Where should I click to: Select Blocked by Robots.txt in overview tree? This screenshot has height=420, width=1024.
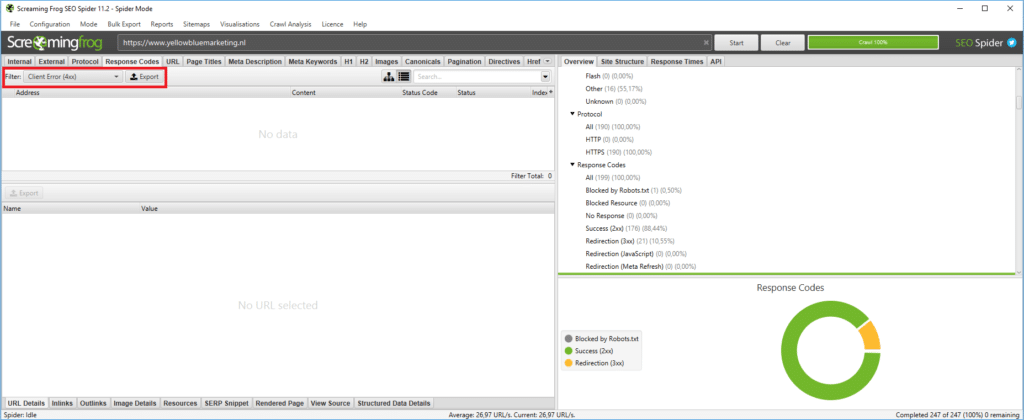point(632,190)
